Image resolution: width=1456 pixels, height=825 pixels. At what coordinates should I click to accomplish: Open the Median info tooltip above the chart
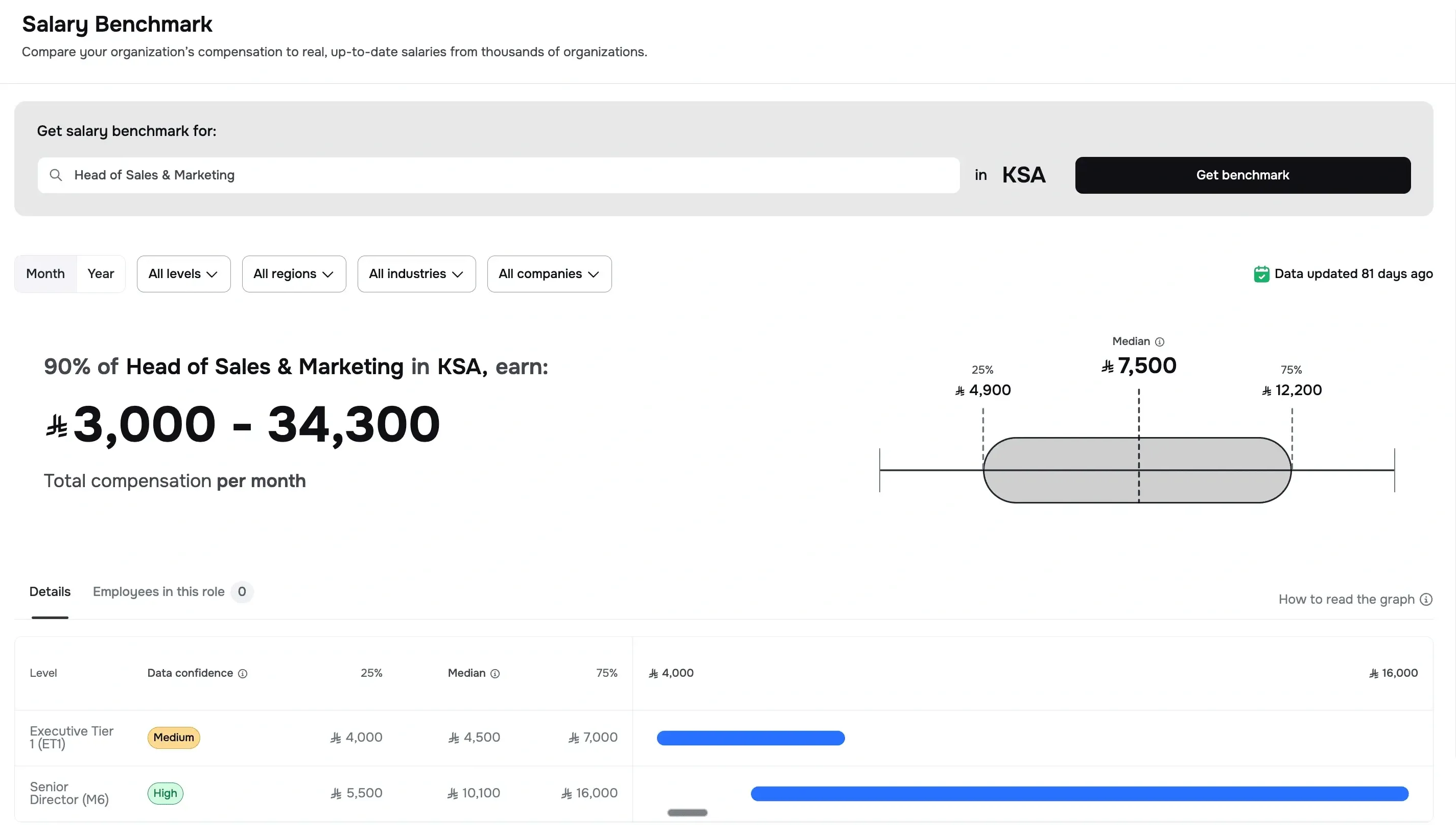pos(1160,341)
